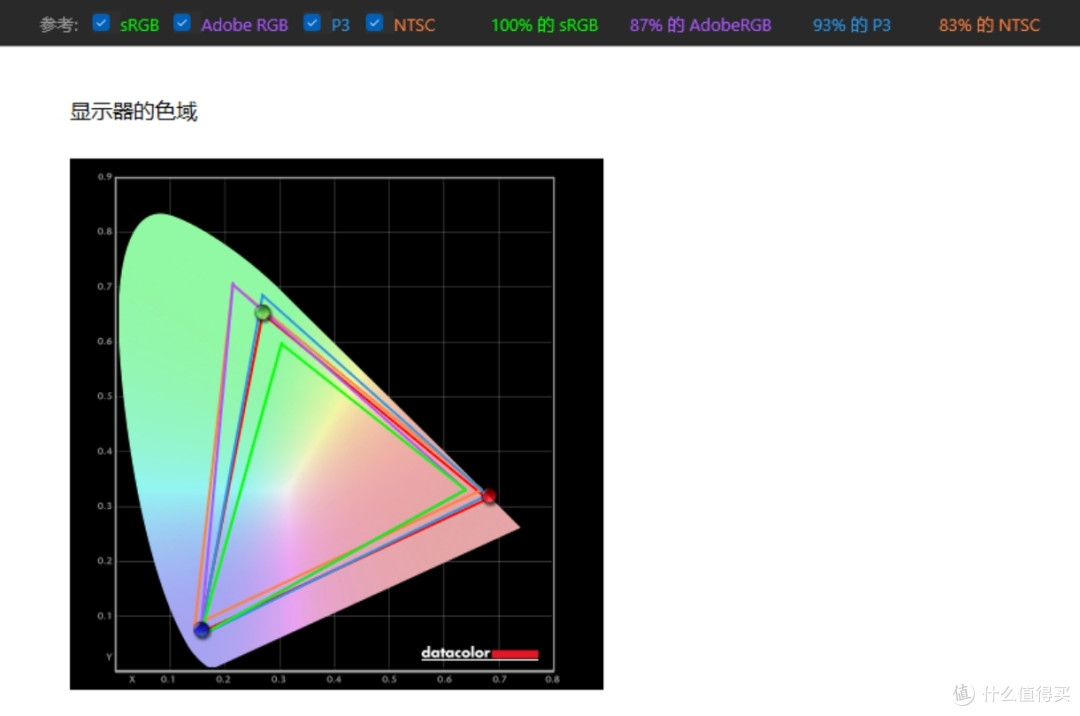
Task: Select the 93% 的 P3 result text
Action: 851,25
